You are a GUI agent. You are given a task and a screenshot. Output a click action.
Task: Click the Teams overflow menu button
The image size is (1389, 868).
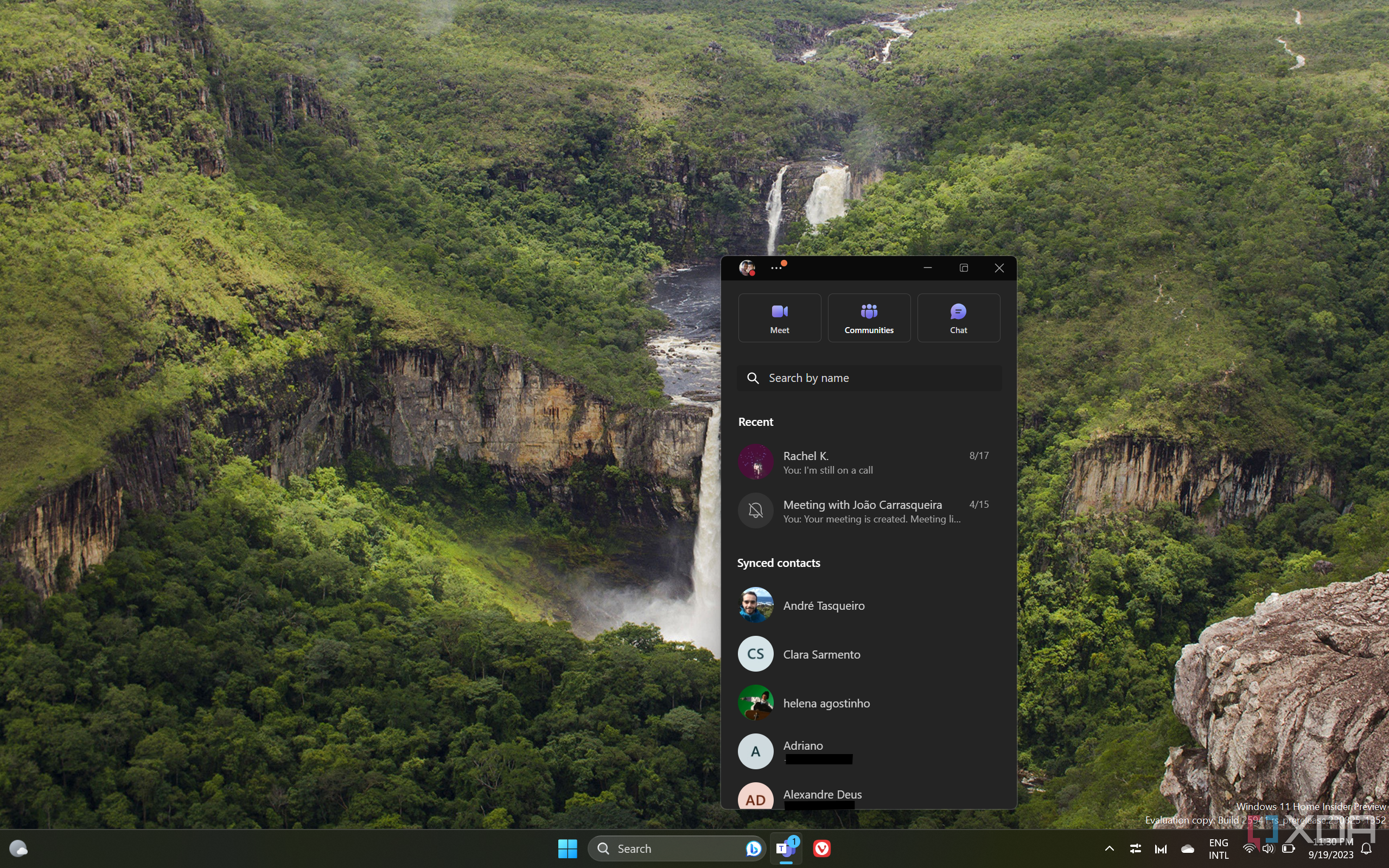(776, 268)
